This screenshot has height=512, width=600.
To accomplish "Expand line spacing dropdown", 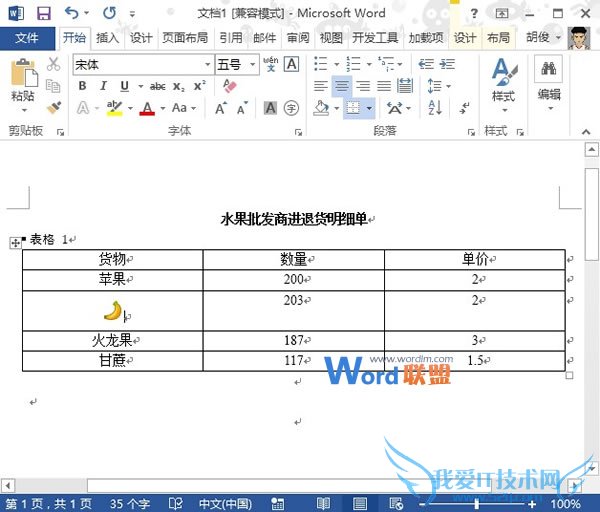I will tap(448, 86).
